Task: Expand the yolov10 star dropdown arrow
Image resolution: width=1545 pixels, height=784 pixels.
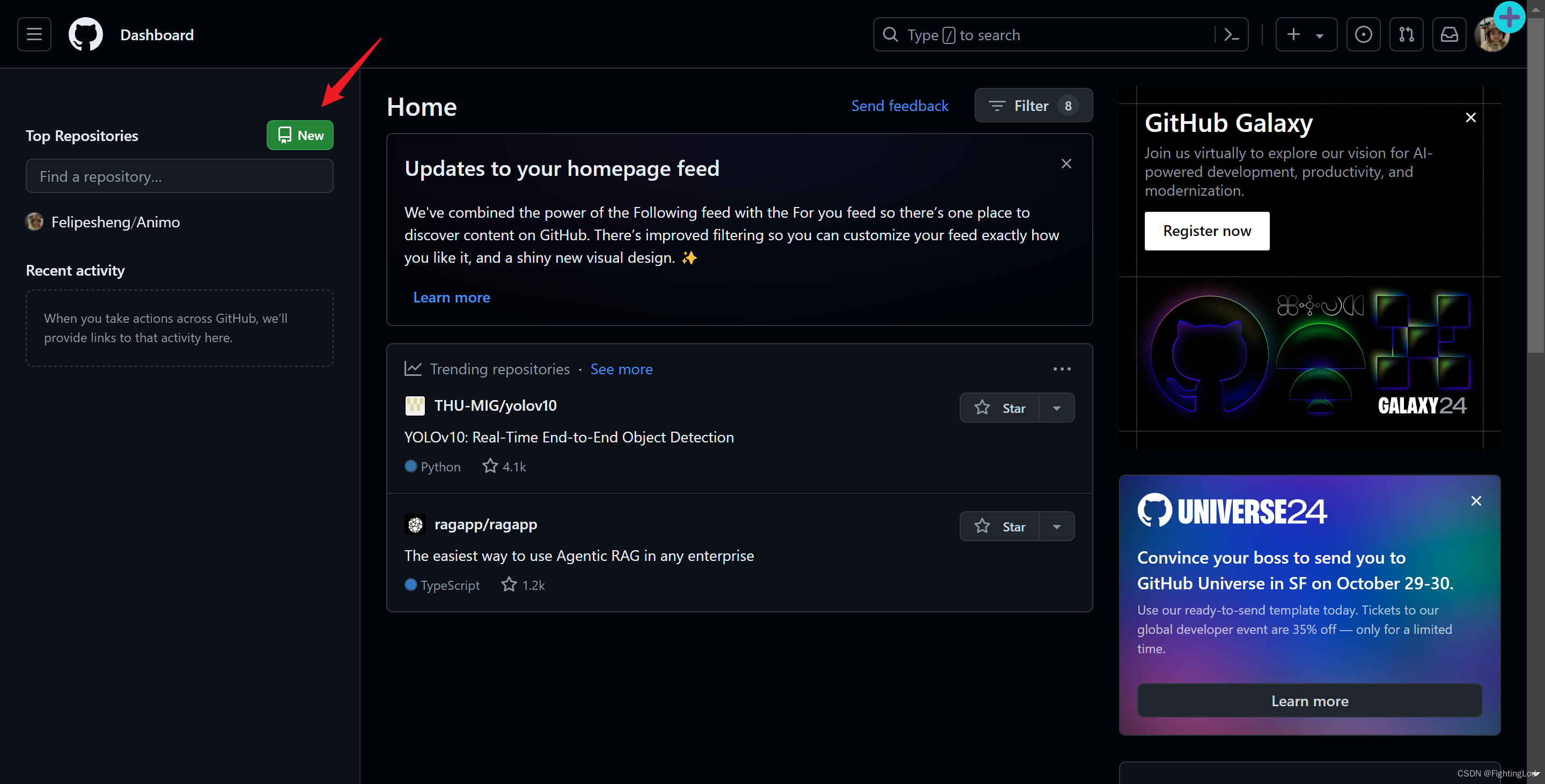Action: [x=1057, y=407]
